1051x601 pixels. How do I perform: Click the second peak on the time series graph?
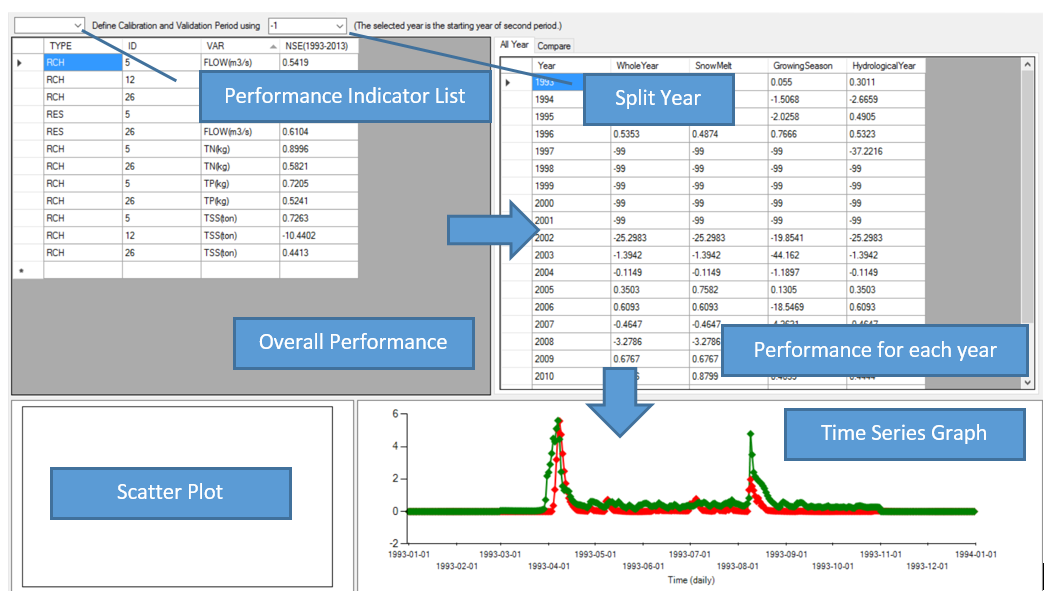point(751,435)
